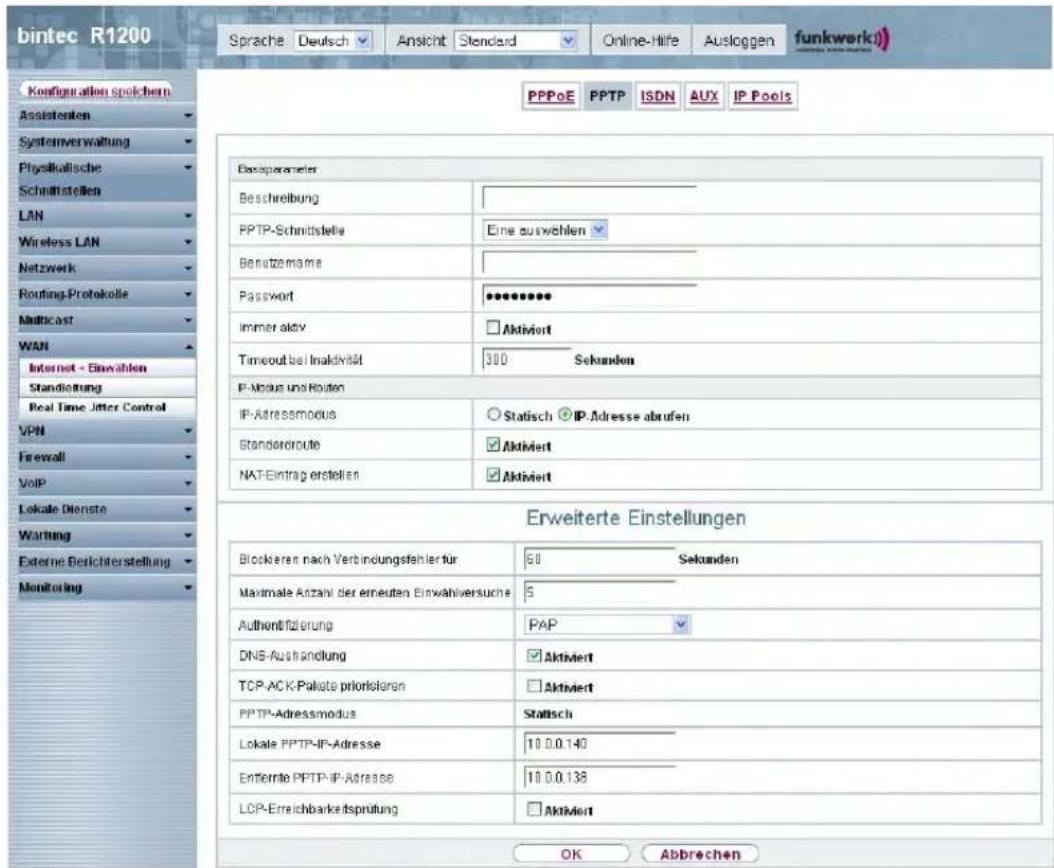The width and height of the screenshot is (1054, 868).
Task: Focus the Benutzername input field
Action: [x=589, y=262]
